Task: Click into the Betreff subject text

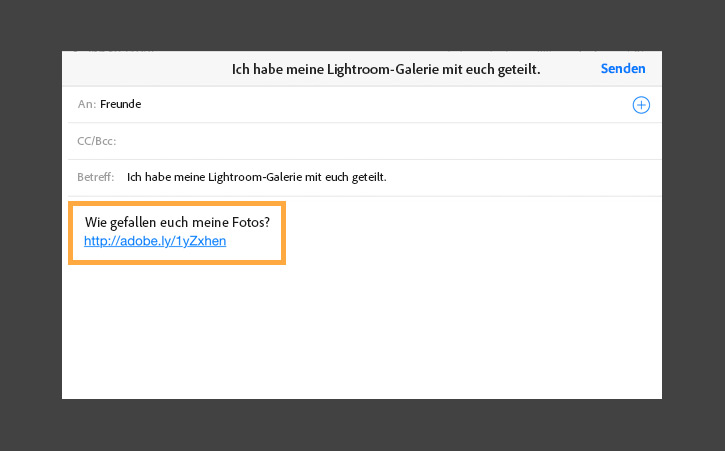Action: click(x=257, y=177)
